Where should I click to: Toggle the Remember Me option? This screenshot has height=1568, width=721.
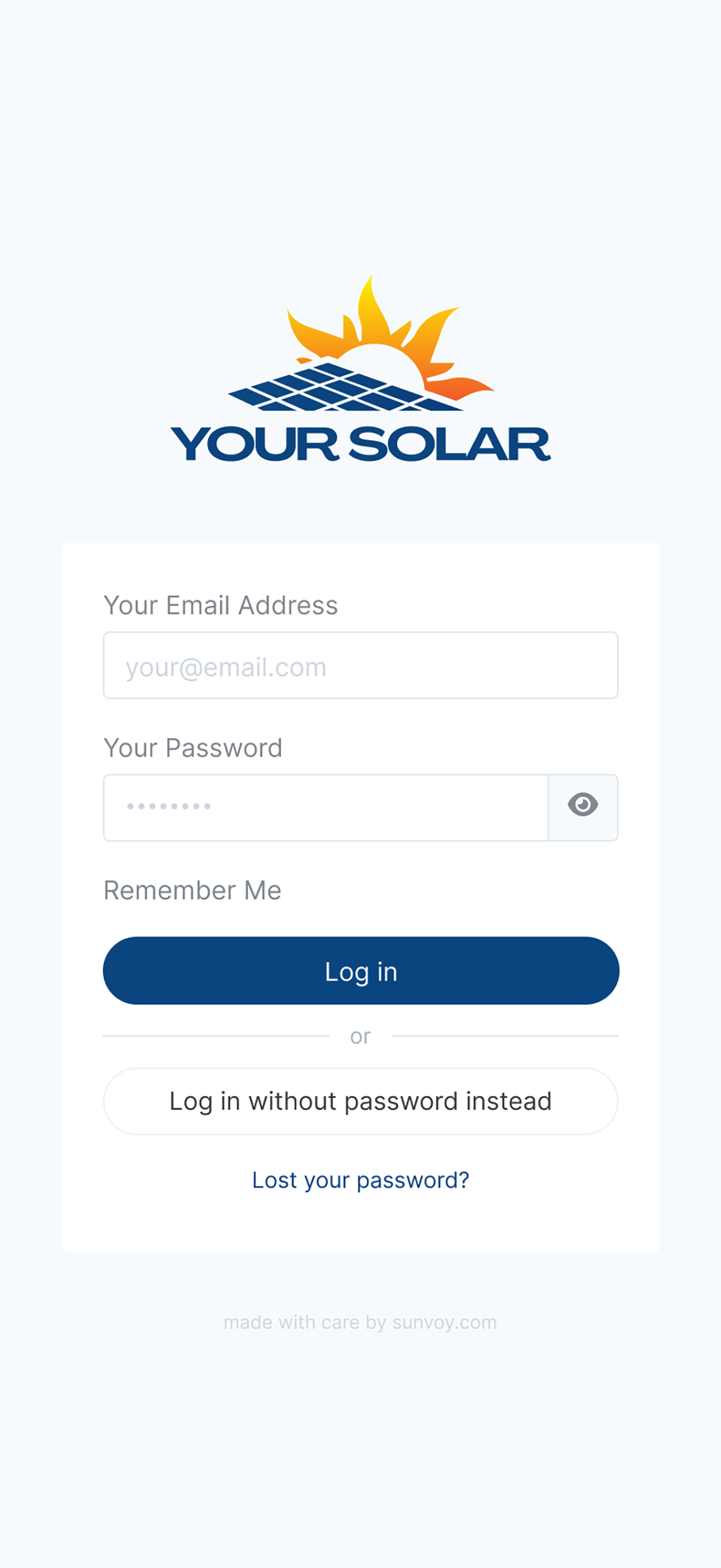point(193,890)
